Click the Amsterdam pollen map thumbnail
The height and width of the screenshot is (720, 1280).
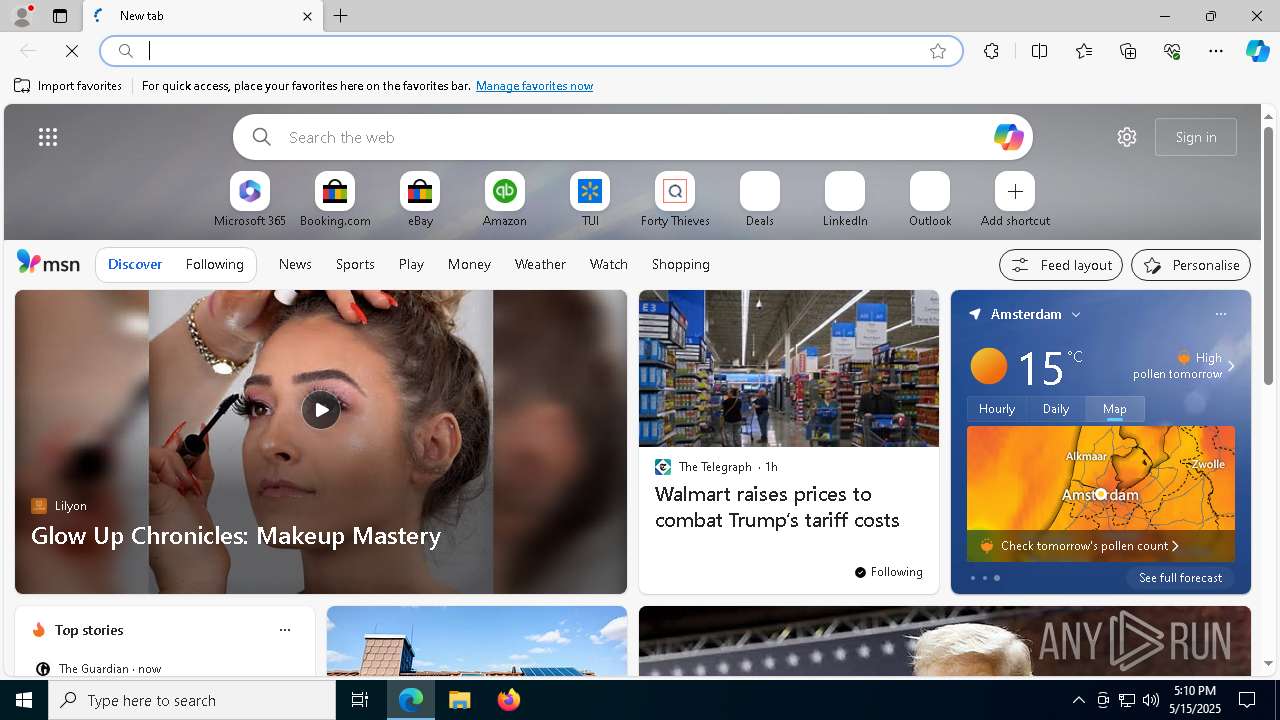tap(1101, 494)
